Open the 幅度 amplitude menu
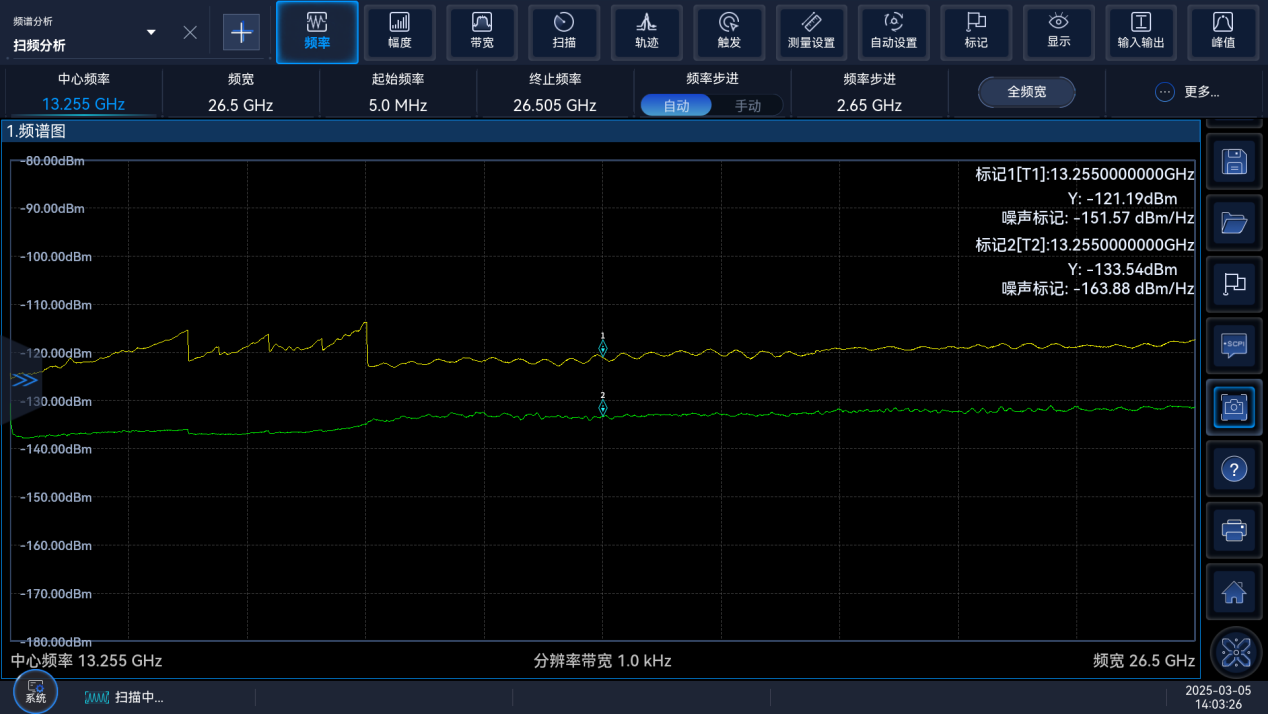The height and width of the screenshot is (714, 1268). point(399,32)
